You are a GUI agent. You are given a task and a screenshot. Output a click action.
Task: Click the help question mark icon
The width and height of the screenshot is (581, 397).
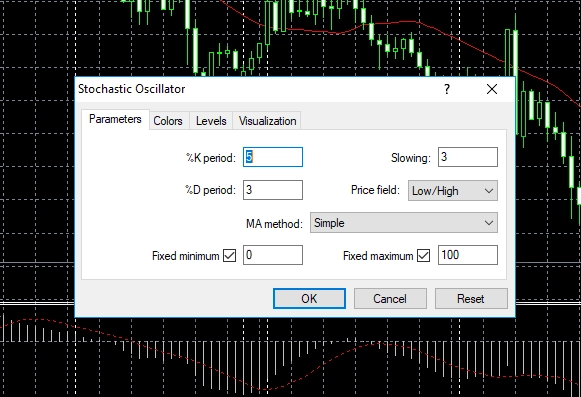[447, 89]
